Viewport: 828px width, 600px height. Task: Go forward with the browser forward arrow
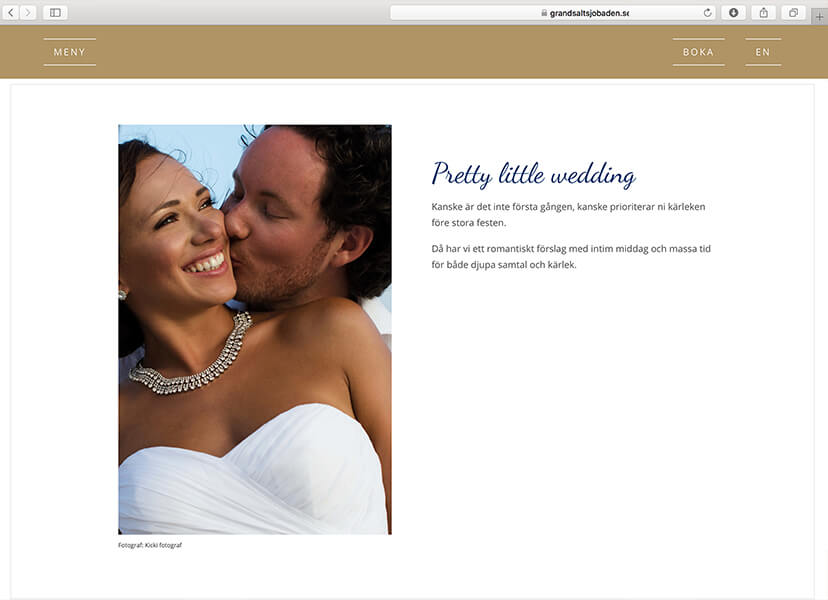point(28,12)
